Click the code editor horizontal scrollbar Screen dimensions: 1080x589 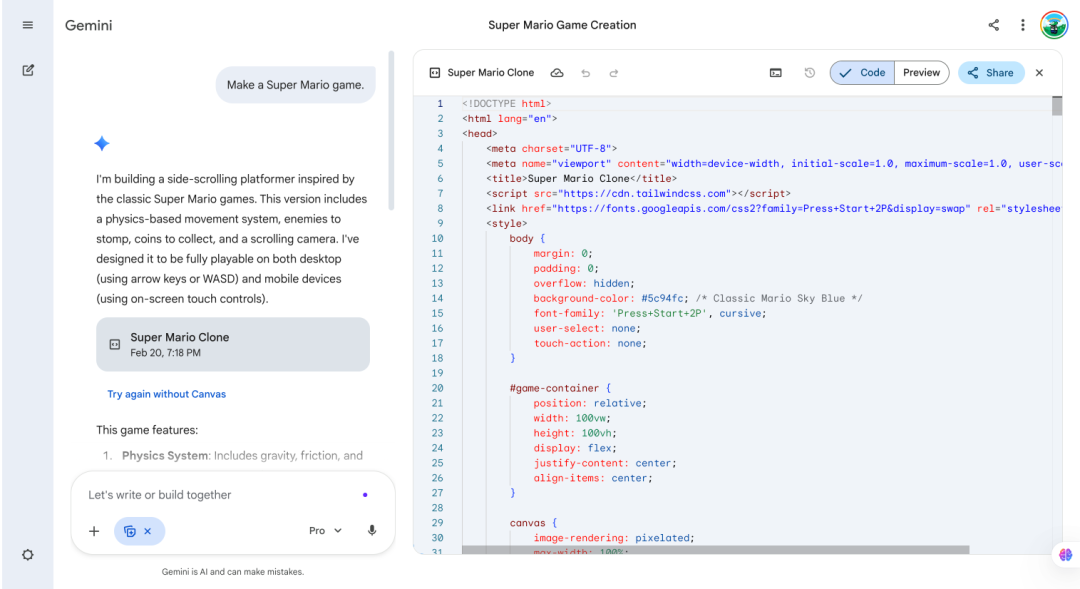click(716, 550)
